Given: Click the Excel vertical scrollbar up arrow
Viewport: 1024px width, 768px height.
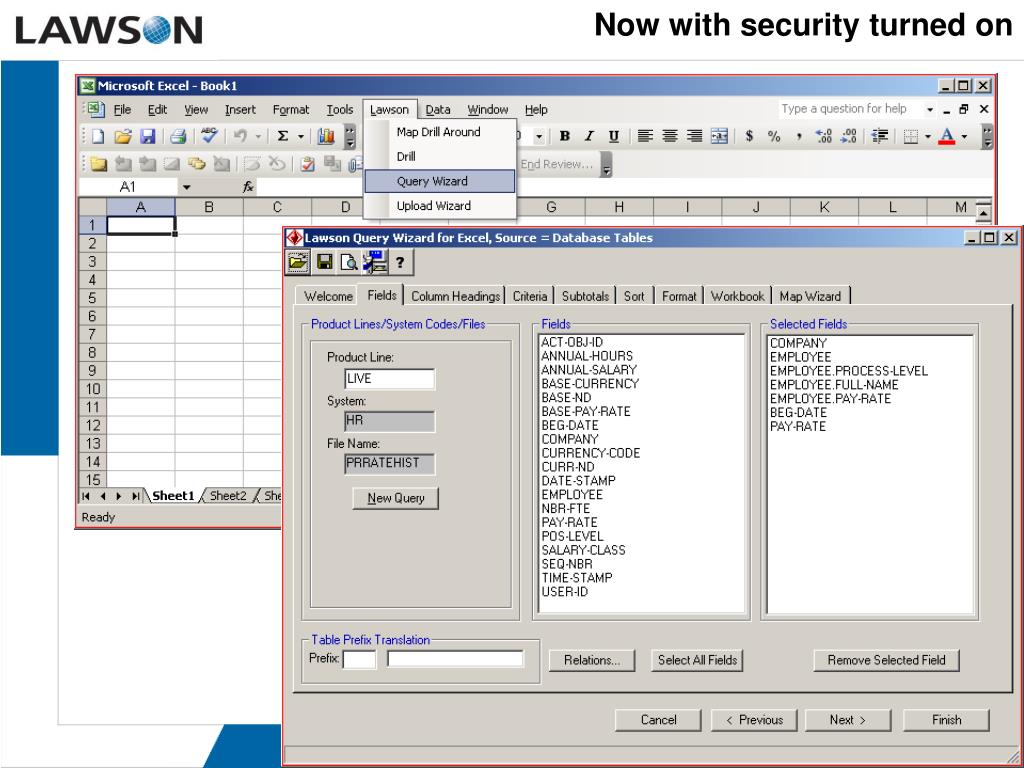Looking at the screenshot, I should (984, 212).
